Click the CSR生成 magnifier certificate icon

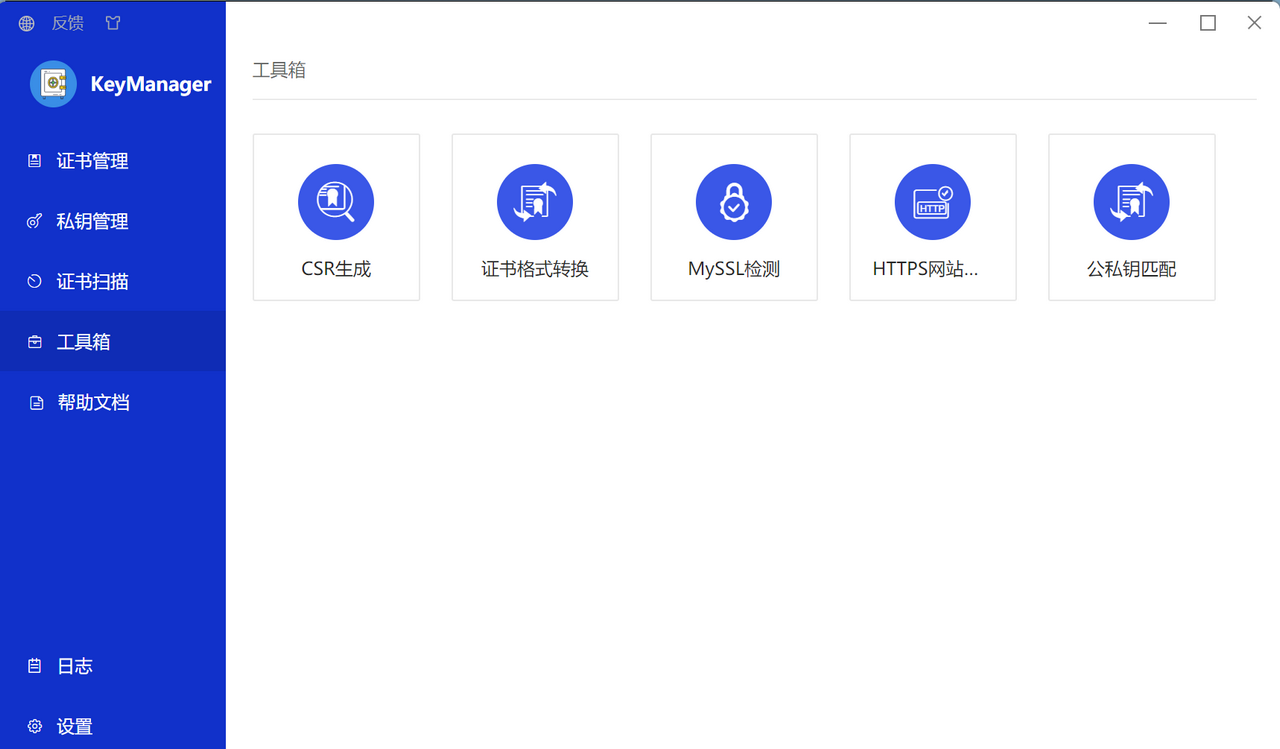(x=336, y=202)
